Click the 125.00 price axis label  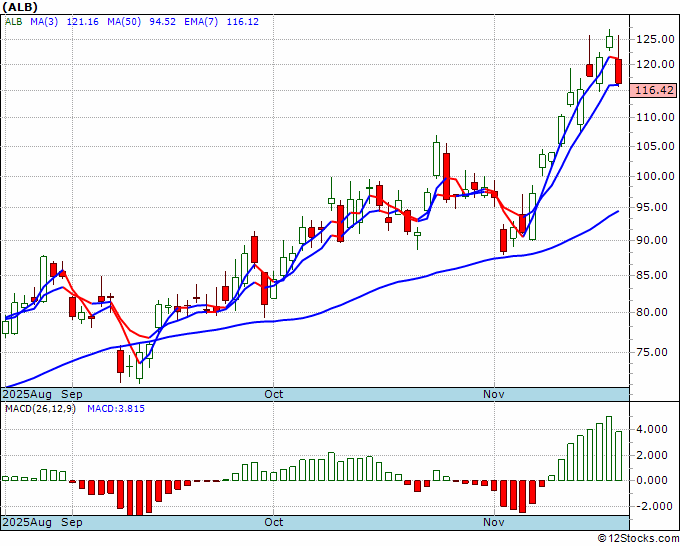(655, 39)
